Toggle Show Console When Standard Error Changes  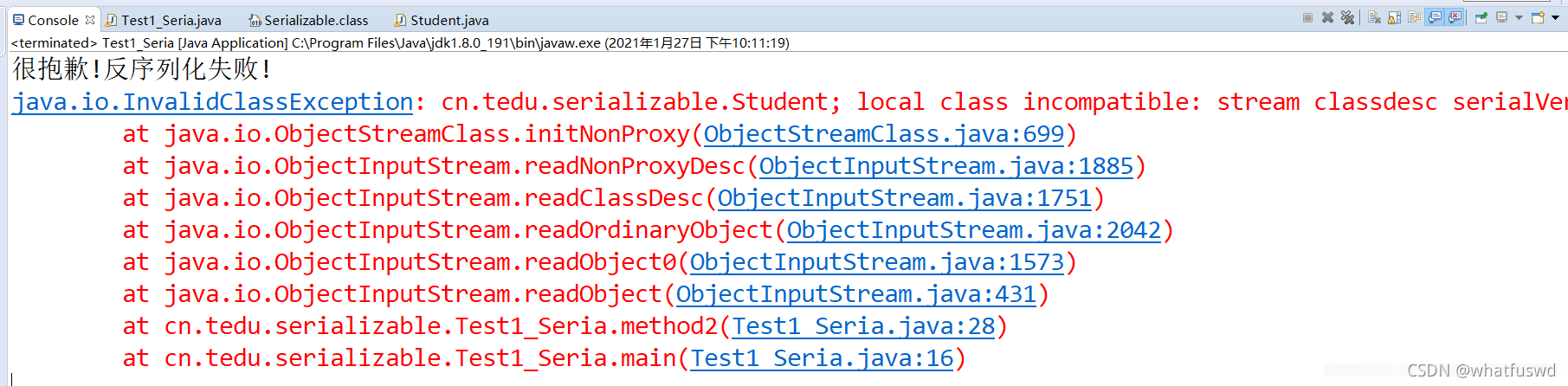coord(1455,17)
